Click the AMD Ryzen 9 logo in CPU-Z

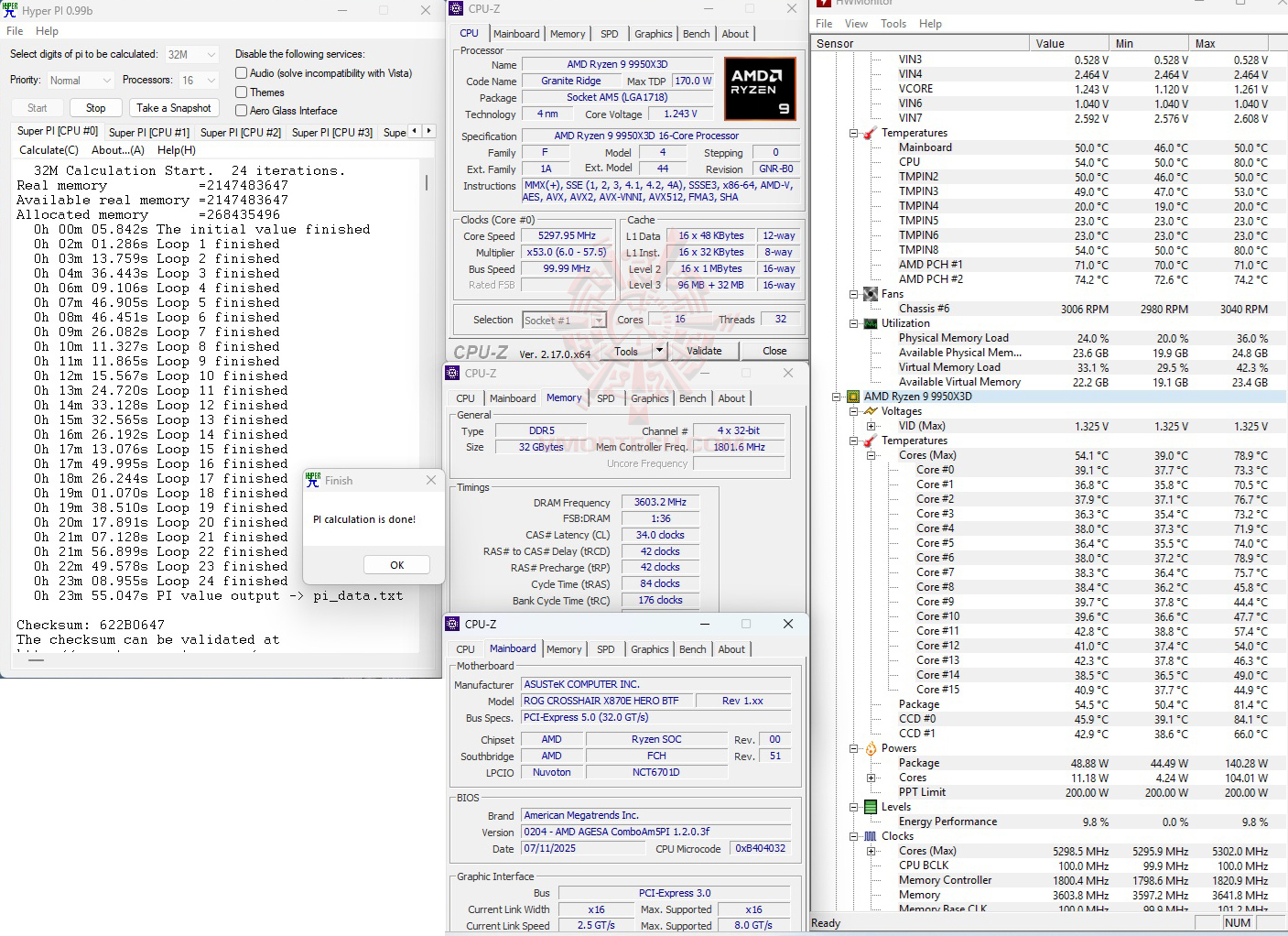click(759, 89)
